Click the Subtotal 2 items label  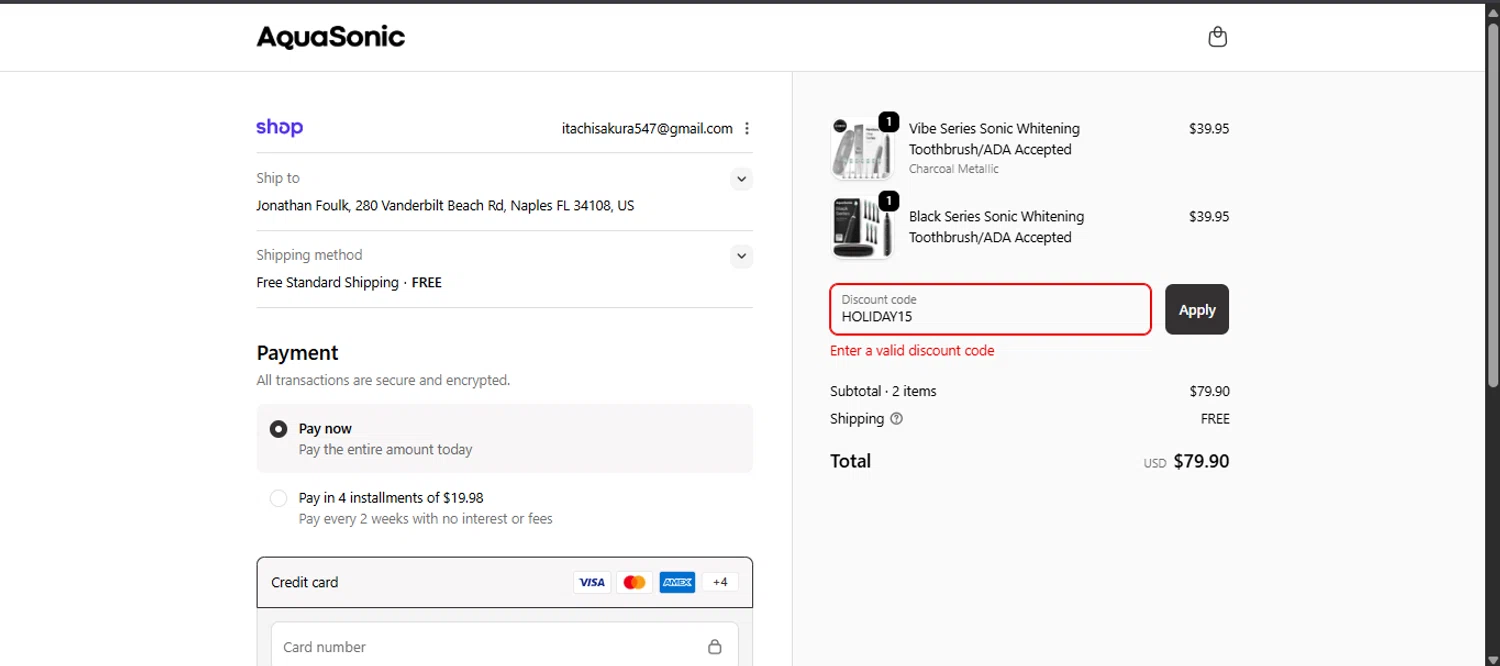point(883,391)
